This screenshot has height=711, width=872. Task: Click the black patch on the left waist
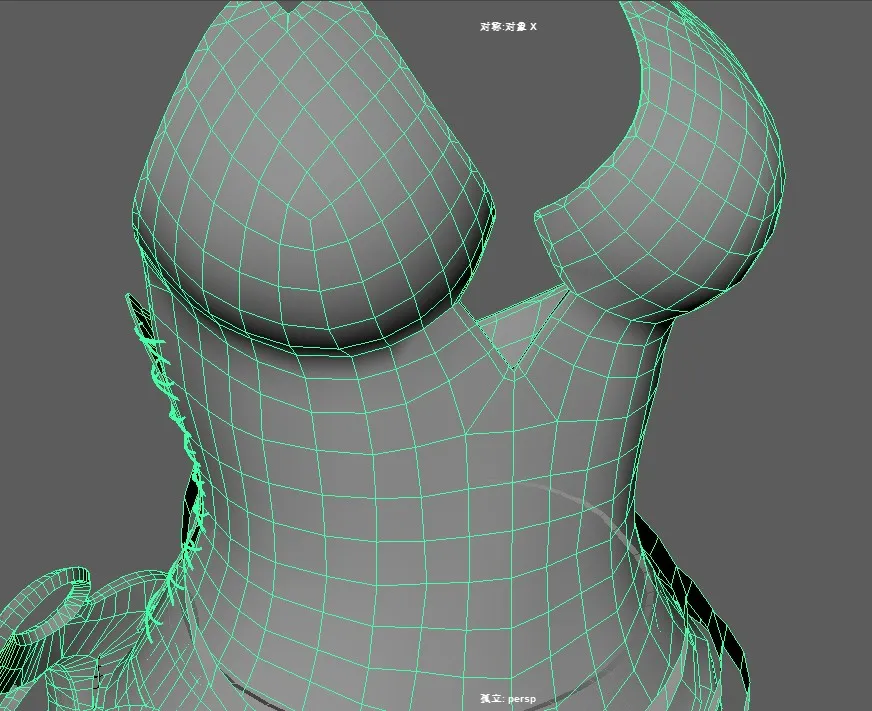(192, 510)
